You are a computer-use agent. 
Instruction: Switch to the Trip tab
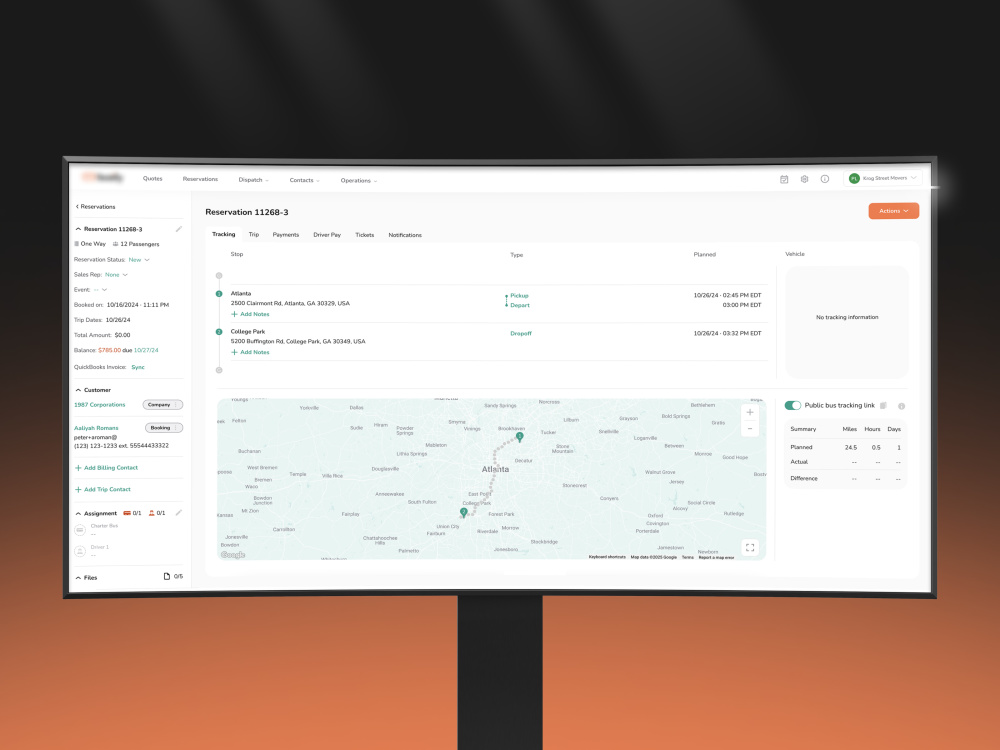tap(254, 235)
